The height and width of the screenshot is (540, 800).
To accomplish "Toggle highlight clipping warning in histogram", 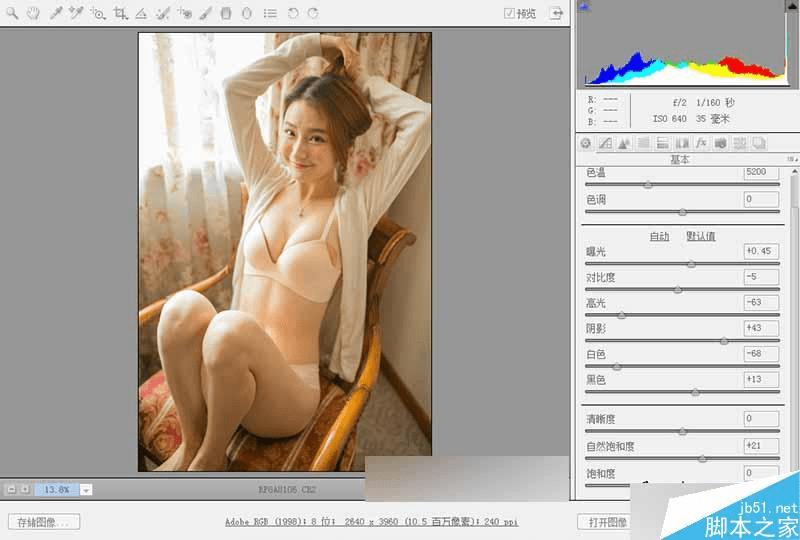I will (x=790, y=6).
